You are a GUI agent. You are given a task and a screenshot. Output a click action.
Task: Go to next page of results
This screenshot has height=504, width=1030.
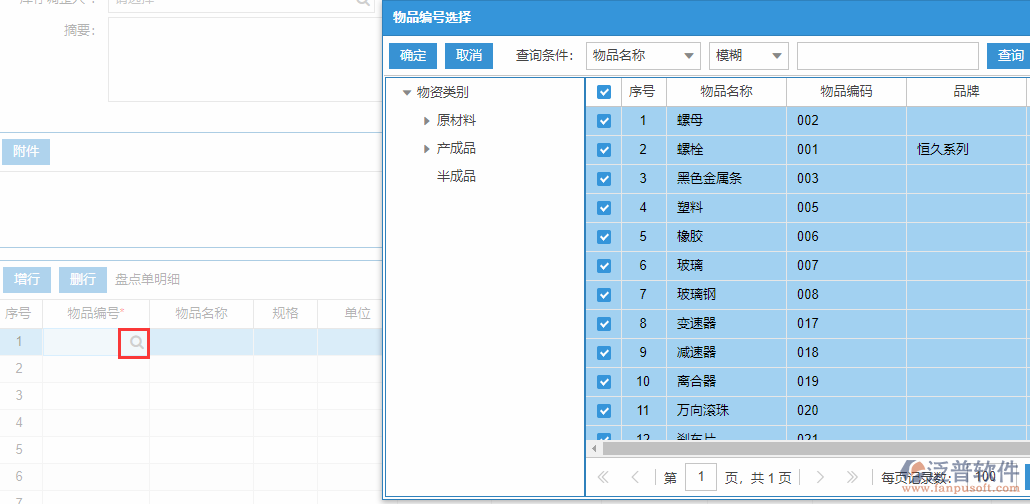(820, 477)
